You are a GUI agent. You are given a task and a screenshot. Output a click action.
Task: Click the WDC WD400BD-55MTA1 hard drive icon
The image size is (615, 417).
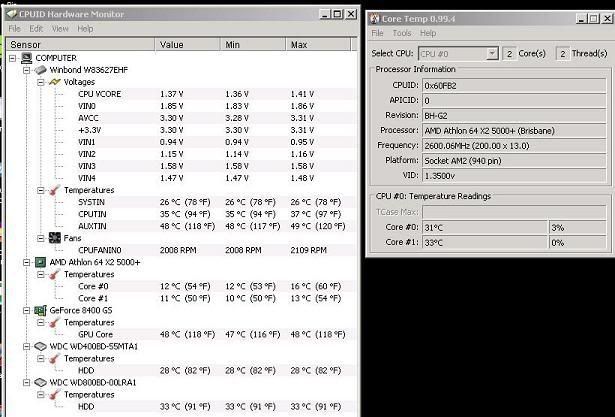pos(40,346)
